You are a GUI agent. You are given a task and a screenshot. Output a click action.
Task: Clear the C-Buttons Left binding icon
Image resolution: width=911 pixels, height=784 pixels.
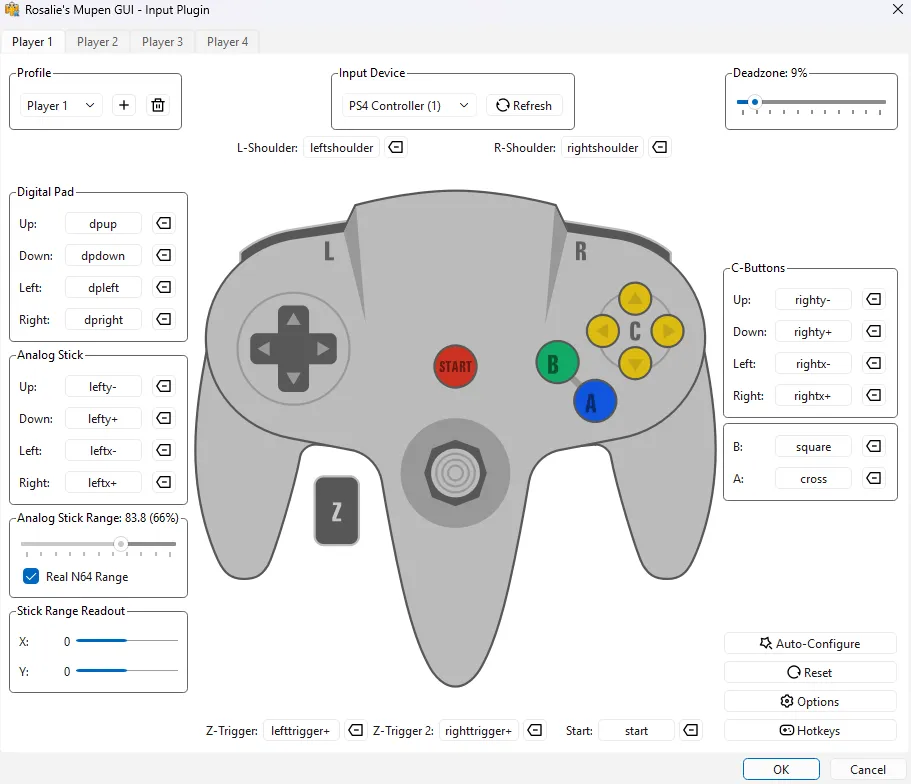tap(874, 363)
